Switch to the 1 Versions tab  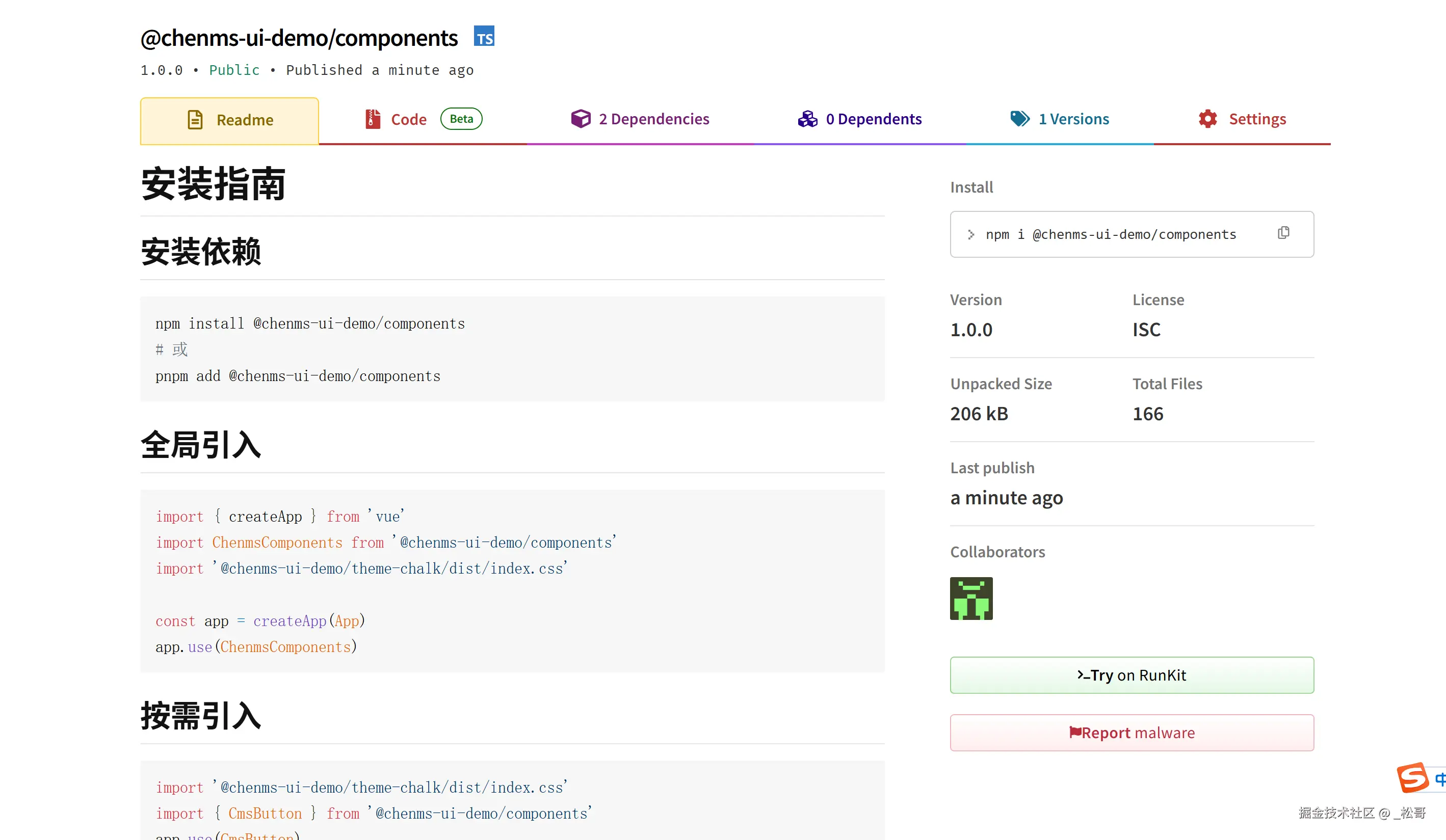[x=1073, y=119]
